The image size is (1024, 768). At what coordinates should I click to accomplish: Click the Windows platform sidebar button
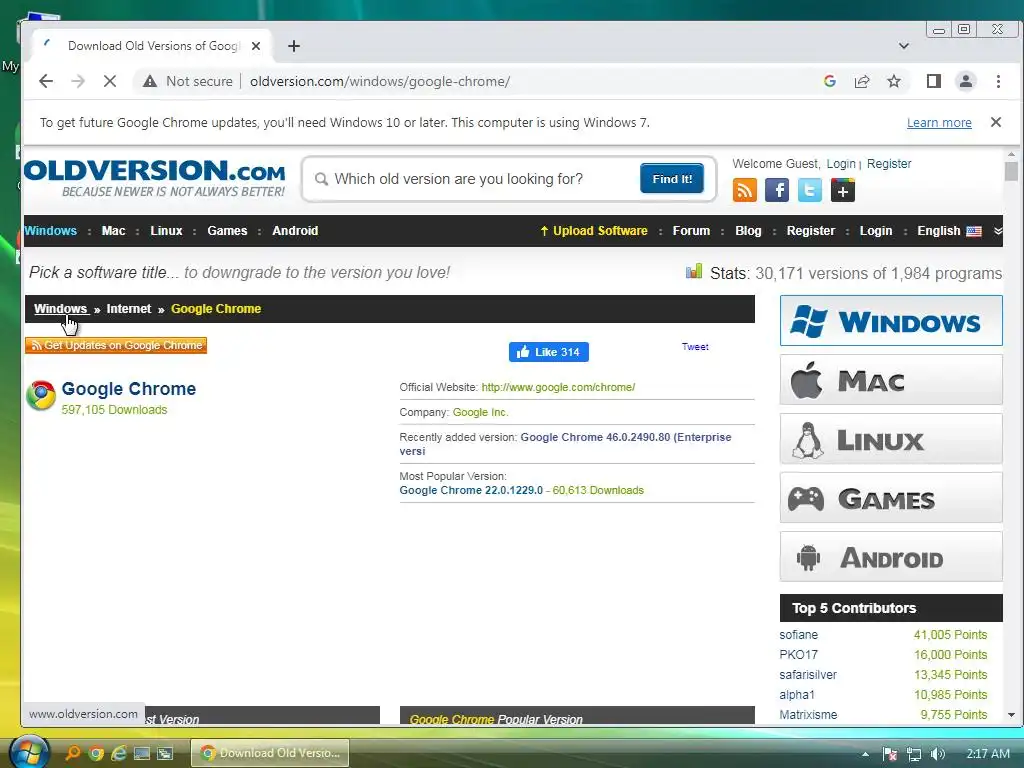click(891, 321)
